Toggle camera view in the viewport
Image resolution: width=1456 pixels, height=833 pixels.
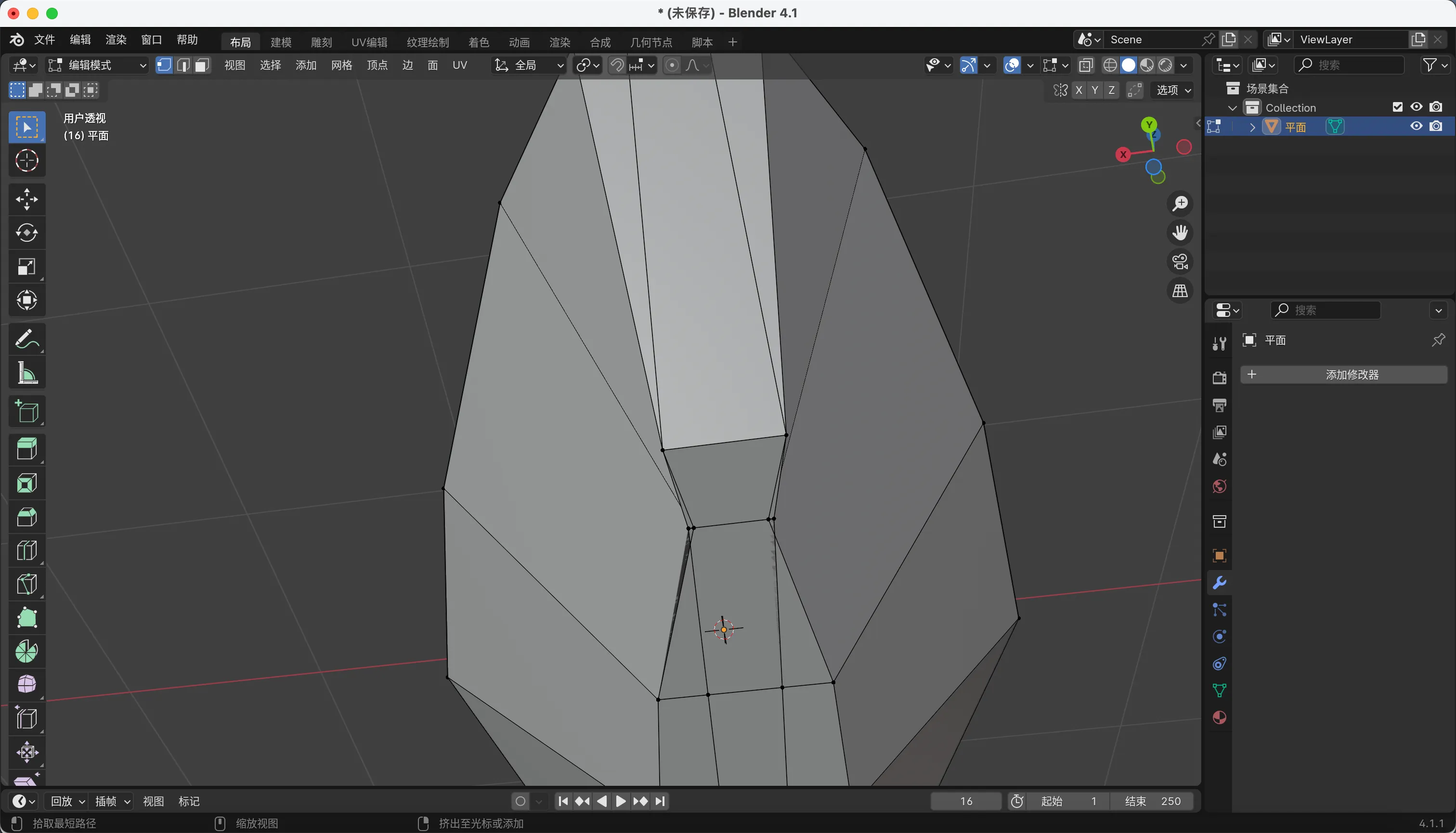click(x=1180, y=261)
